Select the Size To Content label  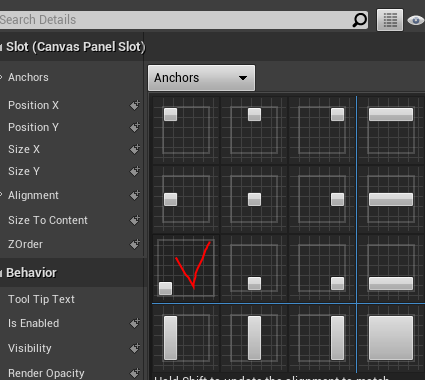tap(48, 220)
